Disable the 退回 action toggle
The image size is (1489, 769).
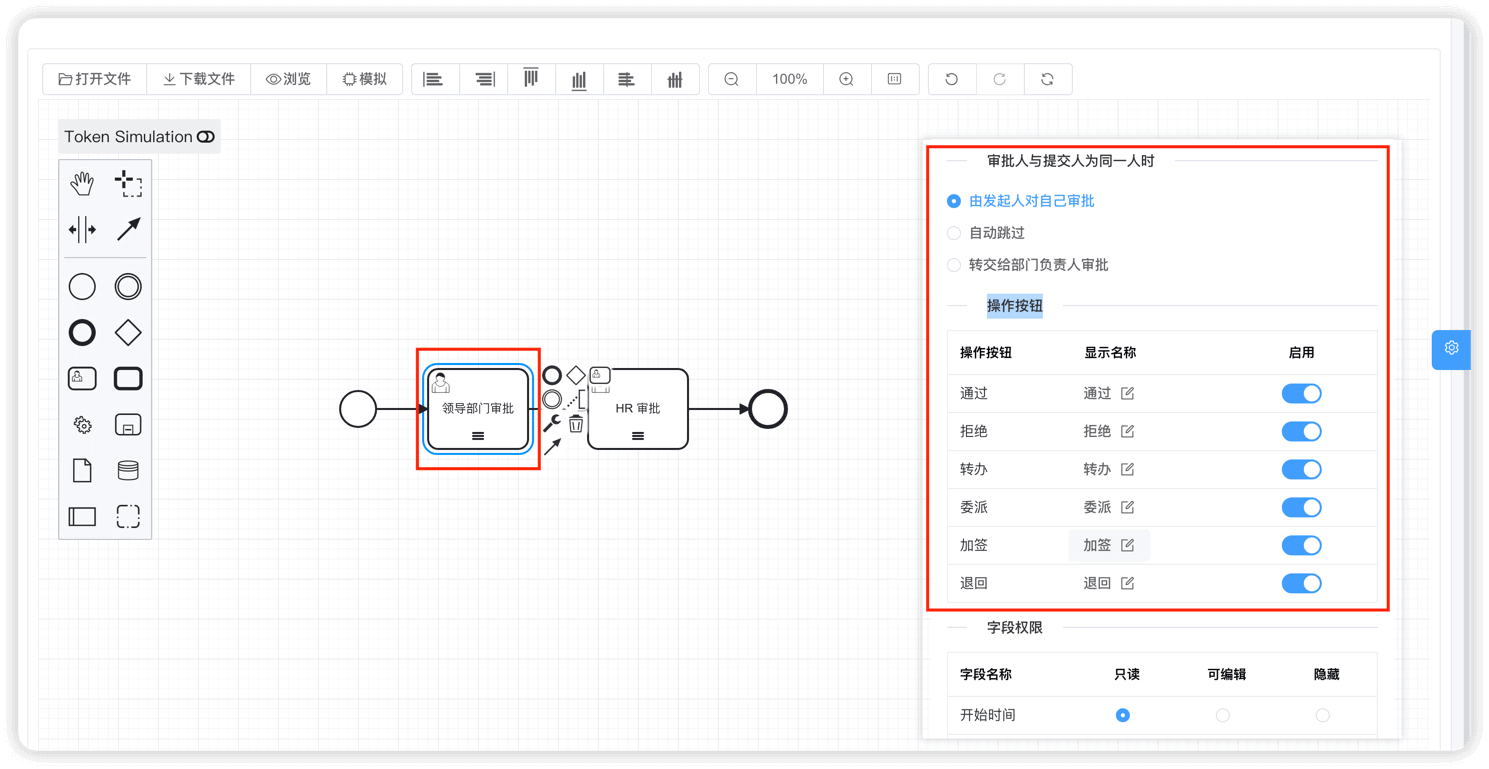[1301, 583]
